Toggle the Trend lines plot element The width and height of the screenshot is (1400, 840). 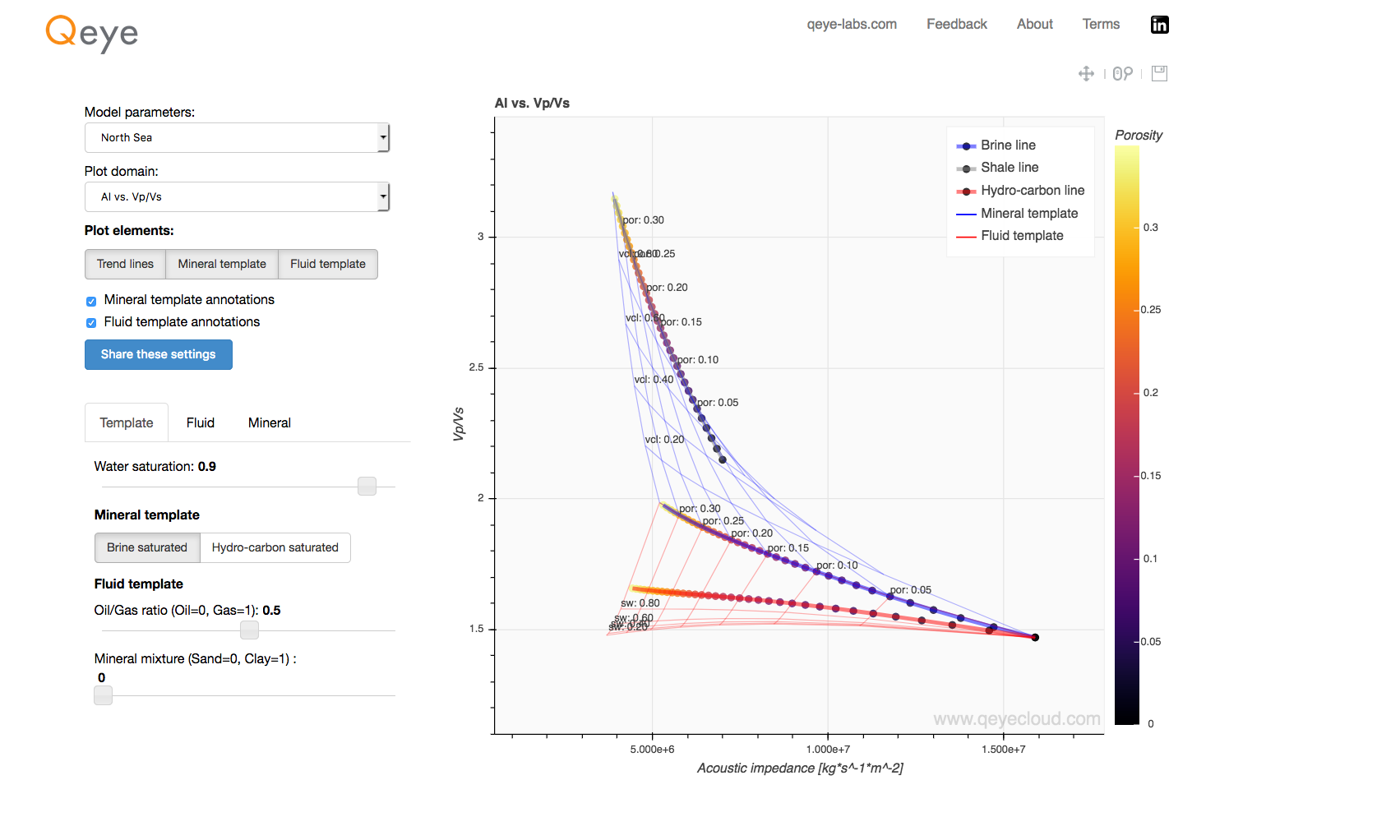coord(125,264)
